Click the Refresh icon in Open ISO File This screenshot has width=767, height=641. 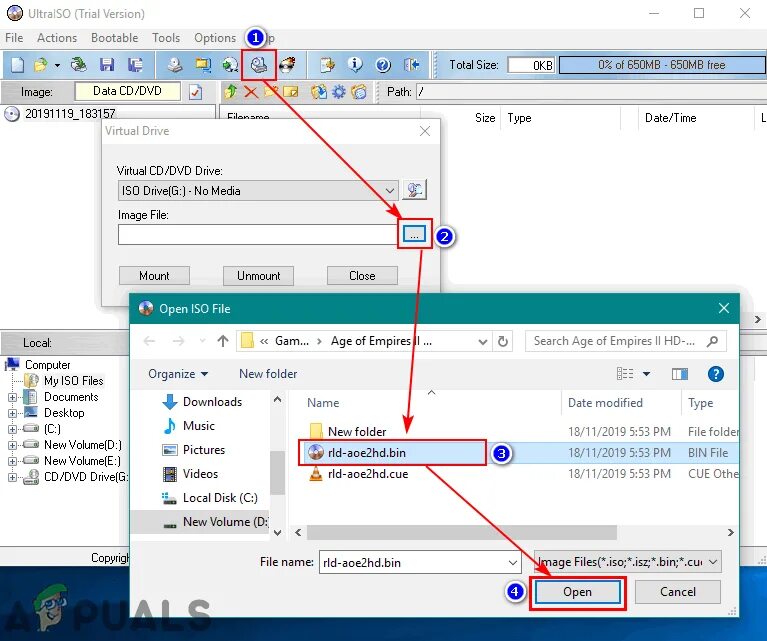[x=503, y=341]
